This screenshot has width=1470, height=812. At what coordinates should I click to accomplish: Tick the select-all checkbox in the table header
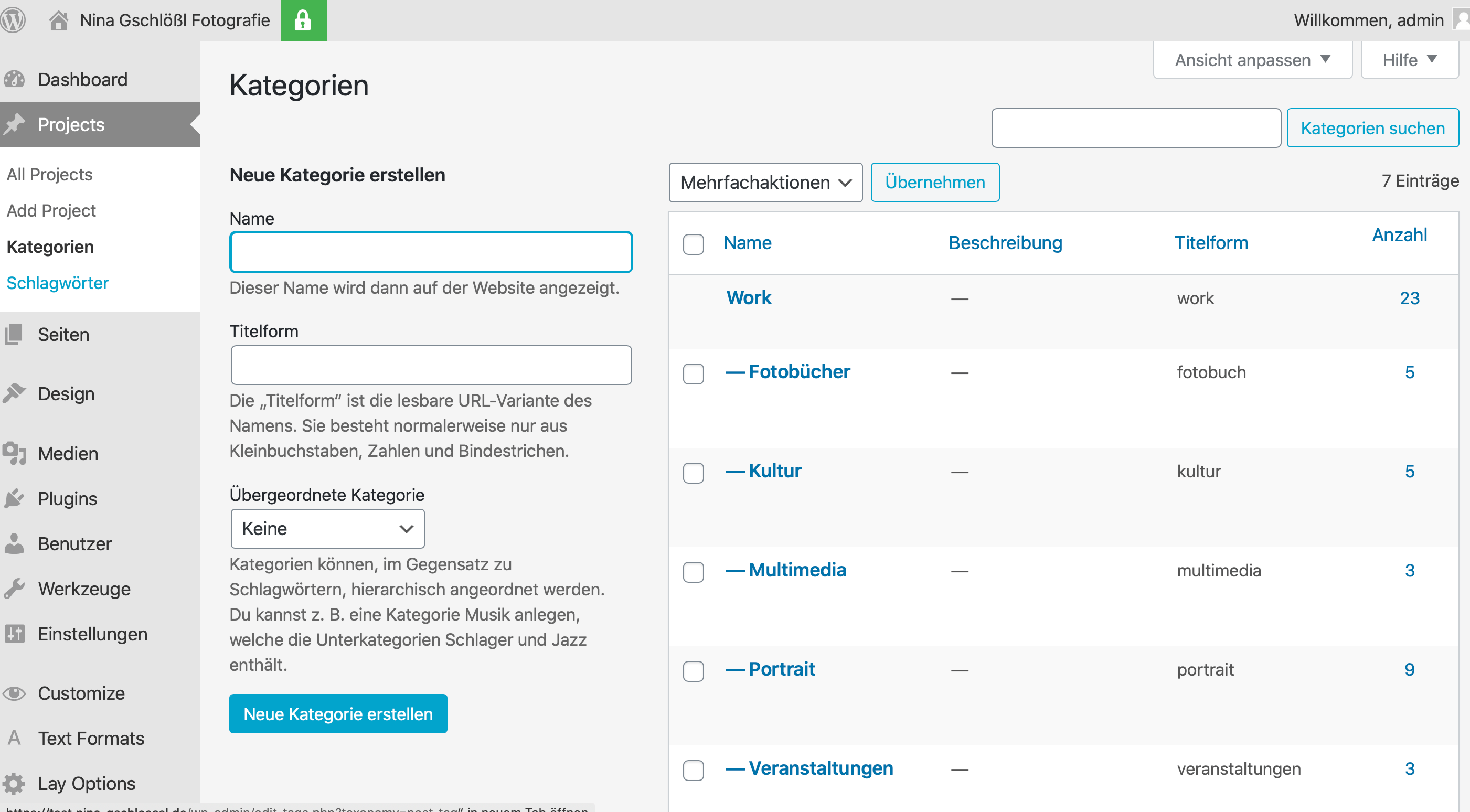[694, 244]
